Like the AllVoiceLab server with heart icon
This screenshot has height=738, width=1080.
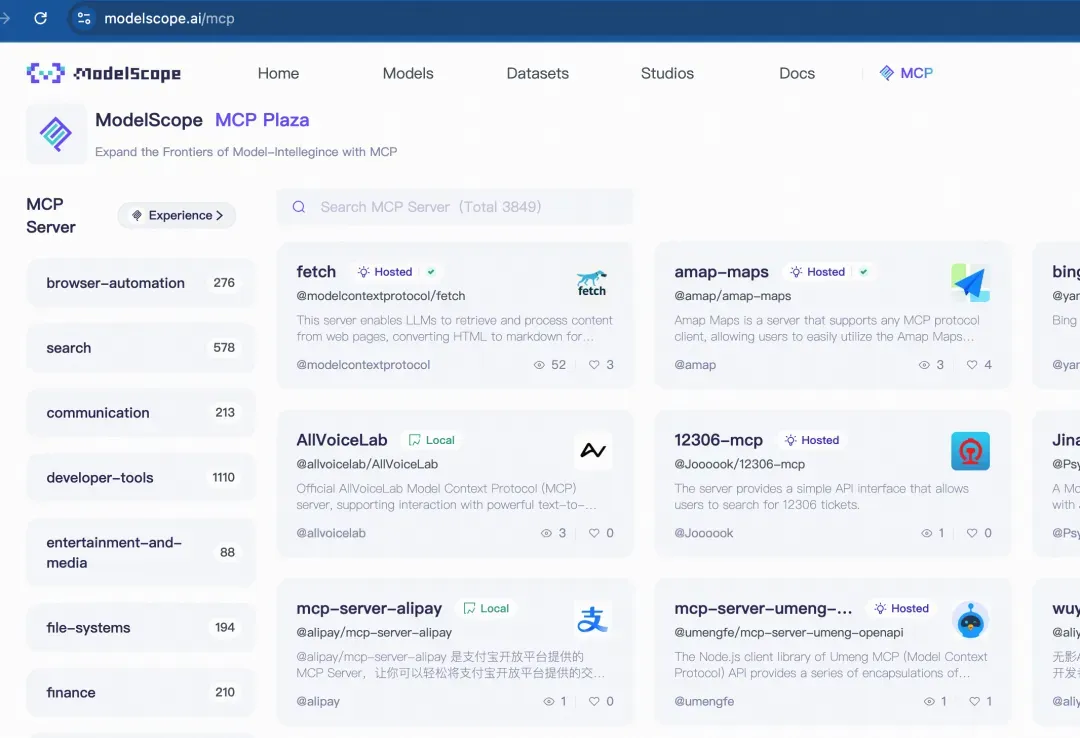point(594,533)
